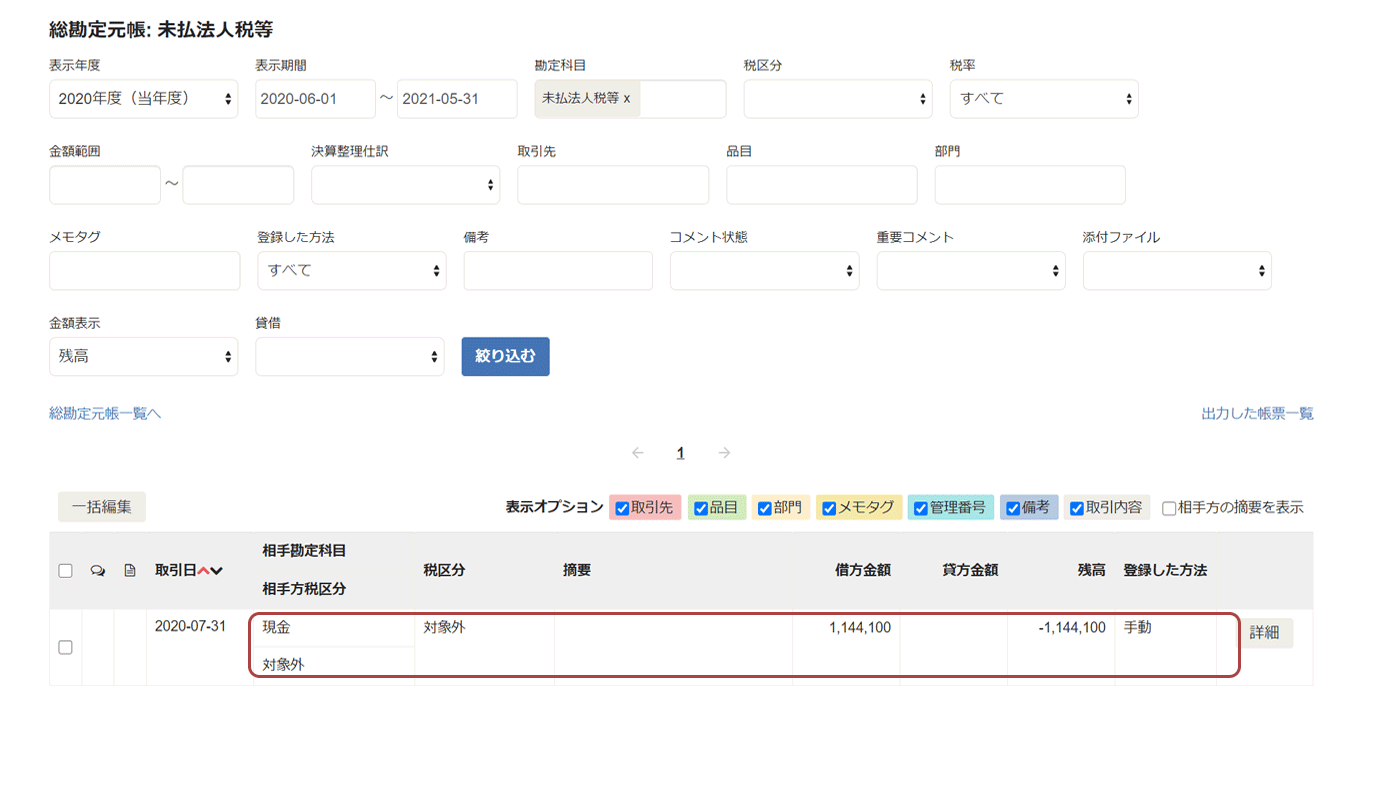Click the 取引先 input field
The height and width of the screenshot is (800, 1400).
613,185
